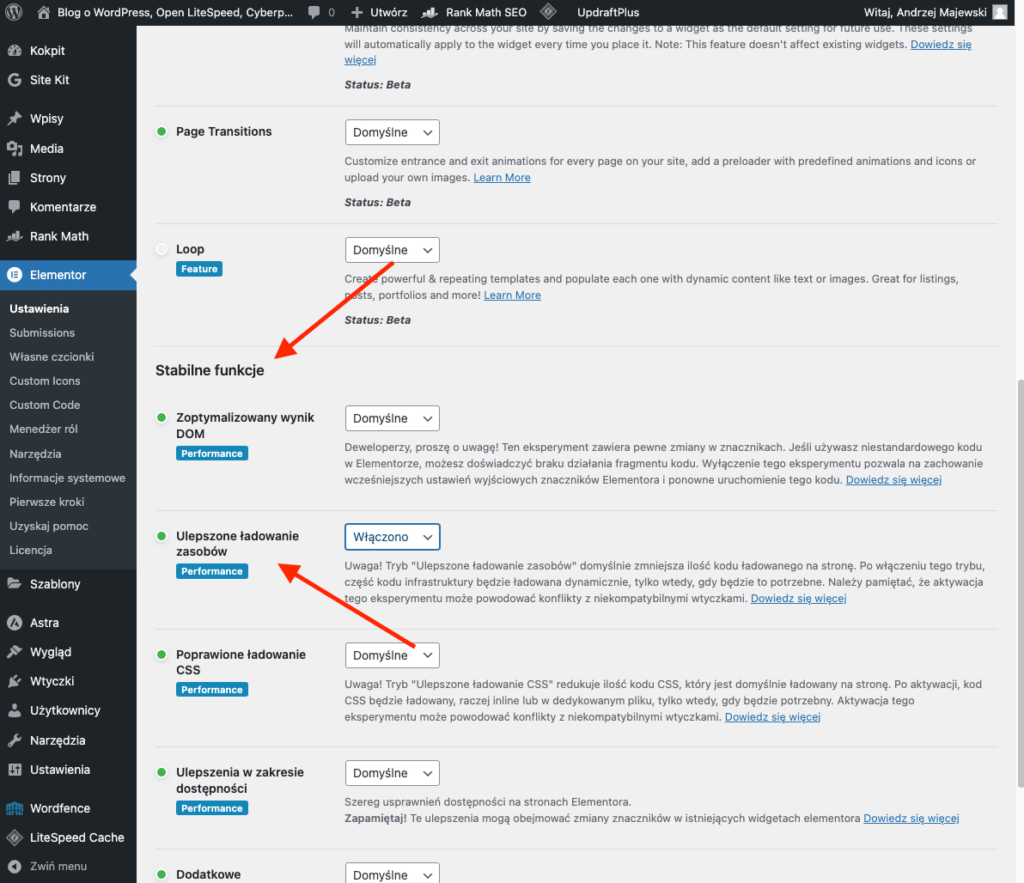Click the Astra theme icon
This screenshot has height=883, width=1024.
tap(14, 623)
